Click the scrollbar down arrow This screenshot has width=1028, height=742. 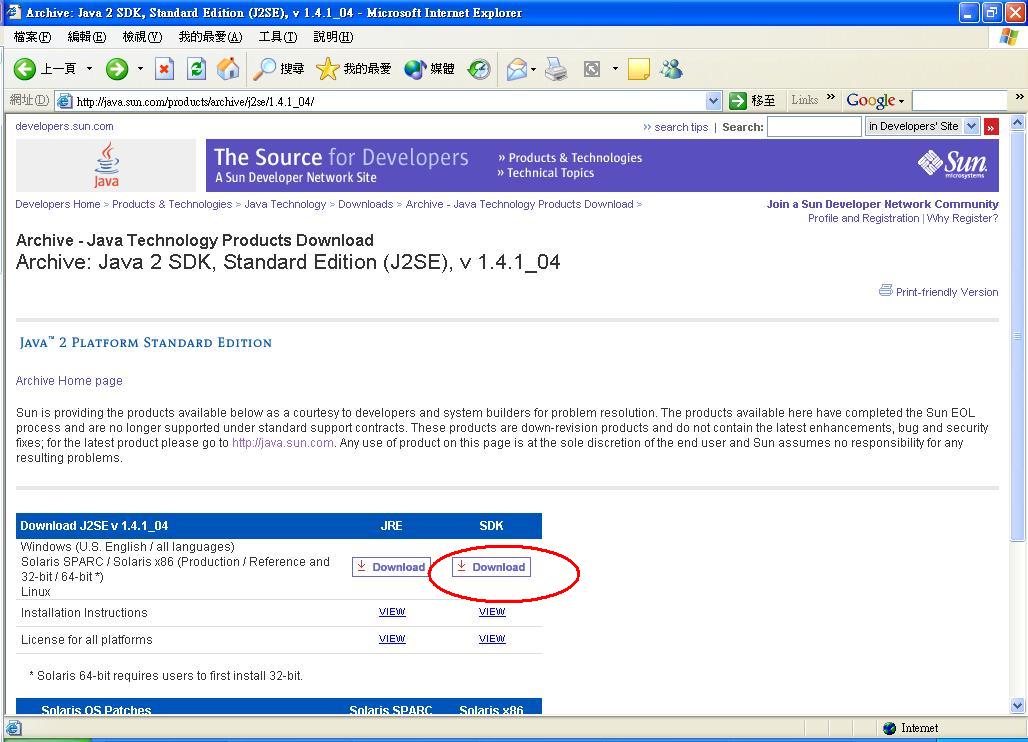tap(1018, 706)
